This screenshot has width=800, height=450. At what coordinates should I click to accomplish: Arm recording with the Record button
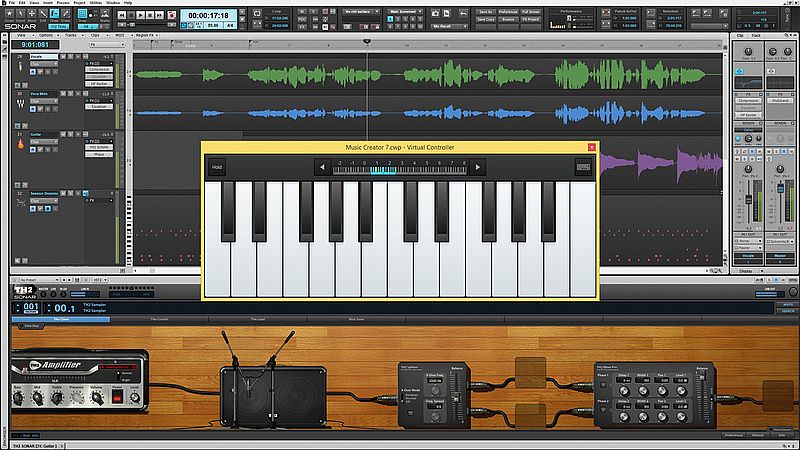point(172,15)
